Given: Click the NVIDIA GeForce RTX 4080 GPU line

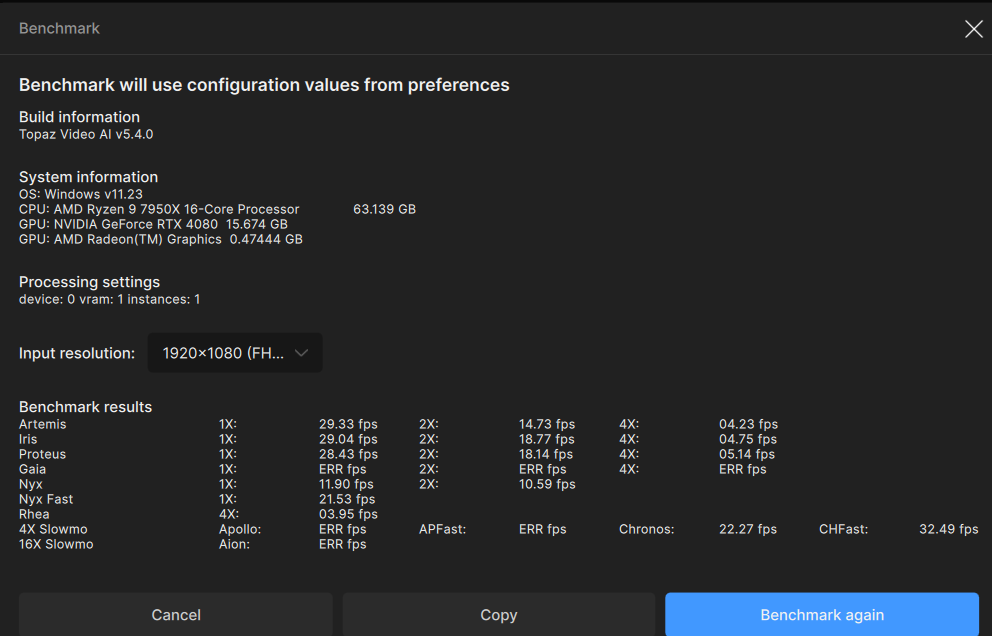Looking at the screenshot, I should [x=153, y=225].
